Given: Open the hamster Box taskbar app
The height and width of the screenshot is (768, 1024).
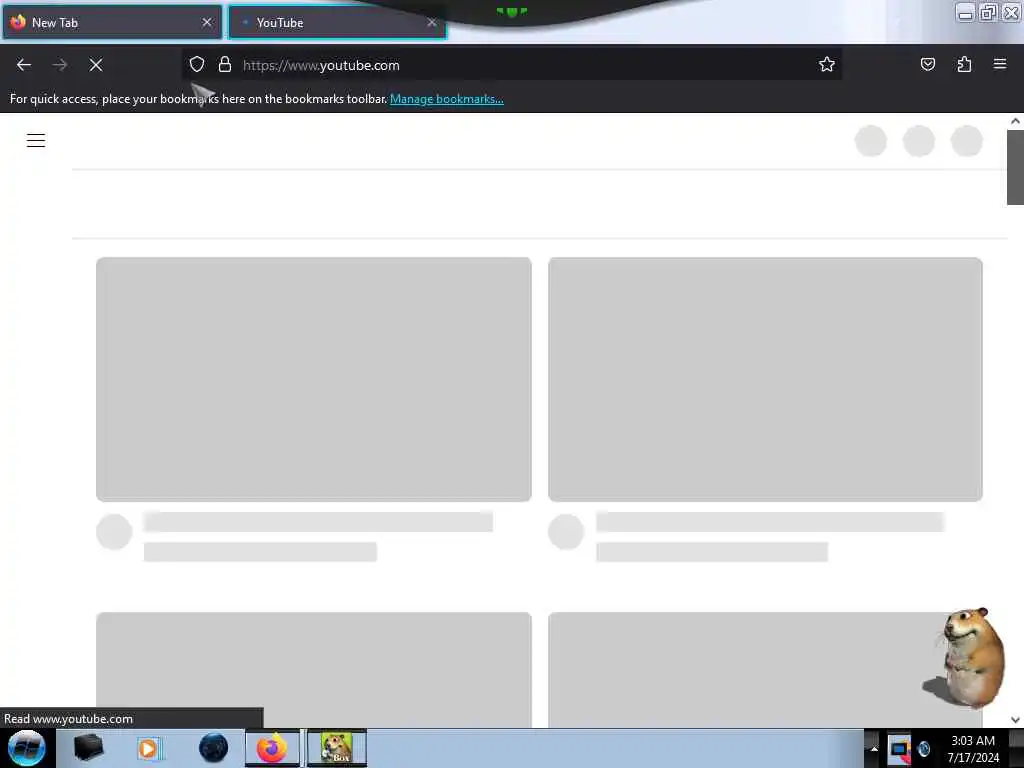Looking at the screenshot, I should click(x=336, y=748).
